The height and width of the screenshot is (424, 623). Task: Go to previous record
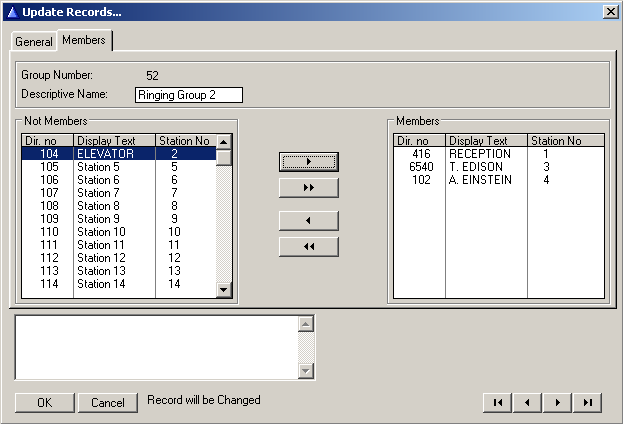[x=526, y=402]
